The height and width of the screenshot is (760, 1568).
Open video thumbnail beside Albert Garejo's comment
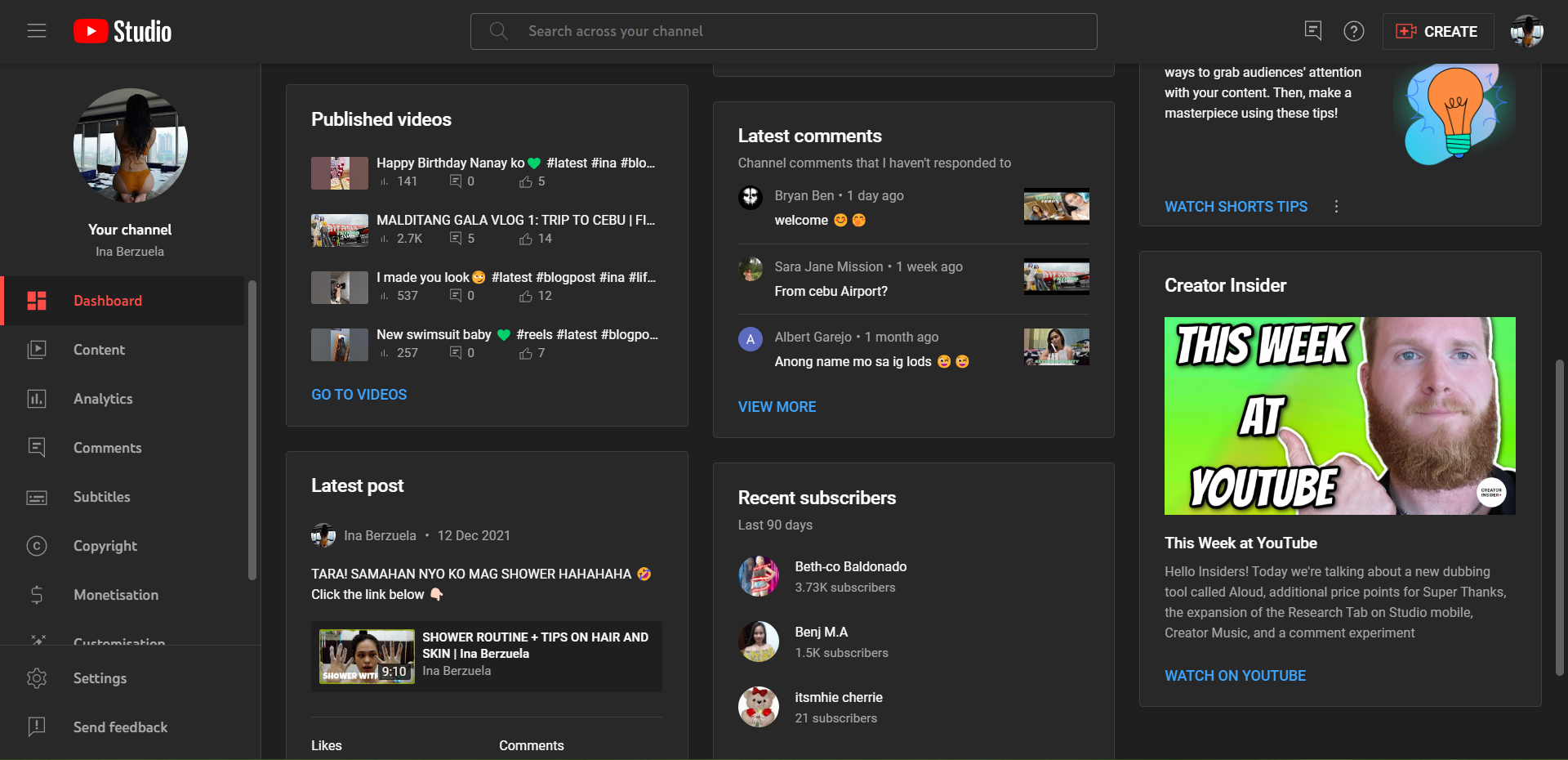click(x=1057, y=346)
